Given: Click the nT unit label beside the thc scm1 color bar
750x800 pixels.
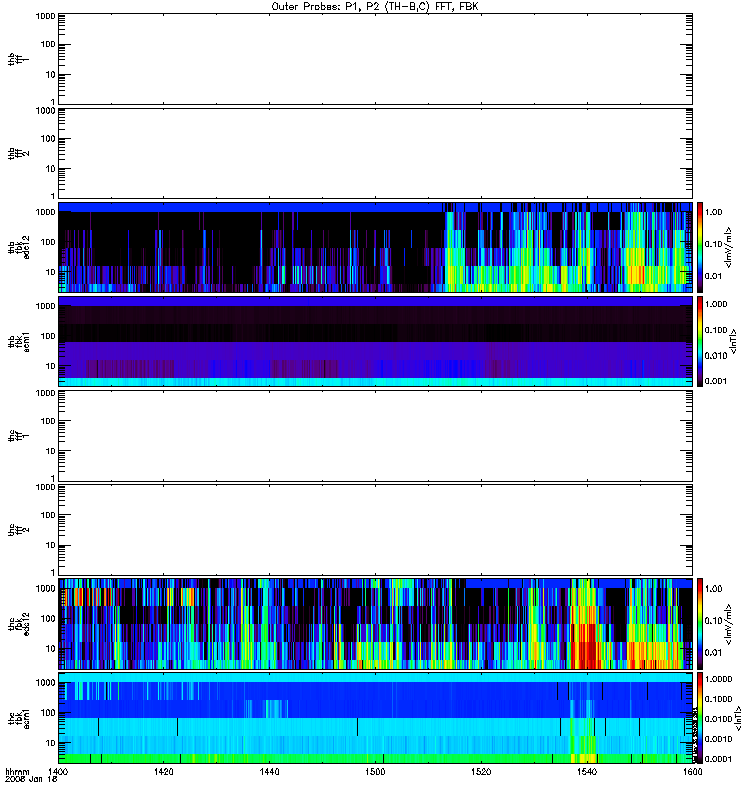Looking at the screenshot, I should point(738,718).
